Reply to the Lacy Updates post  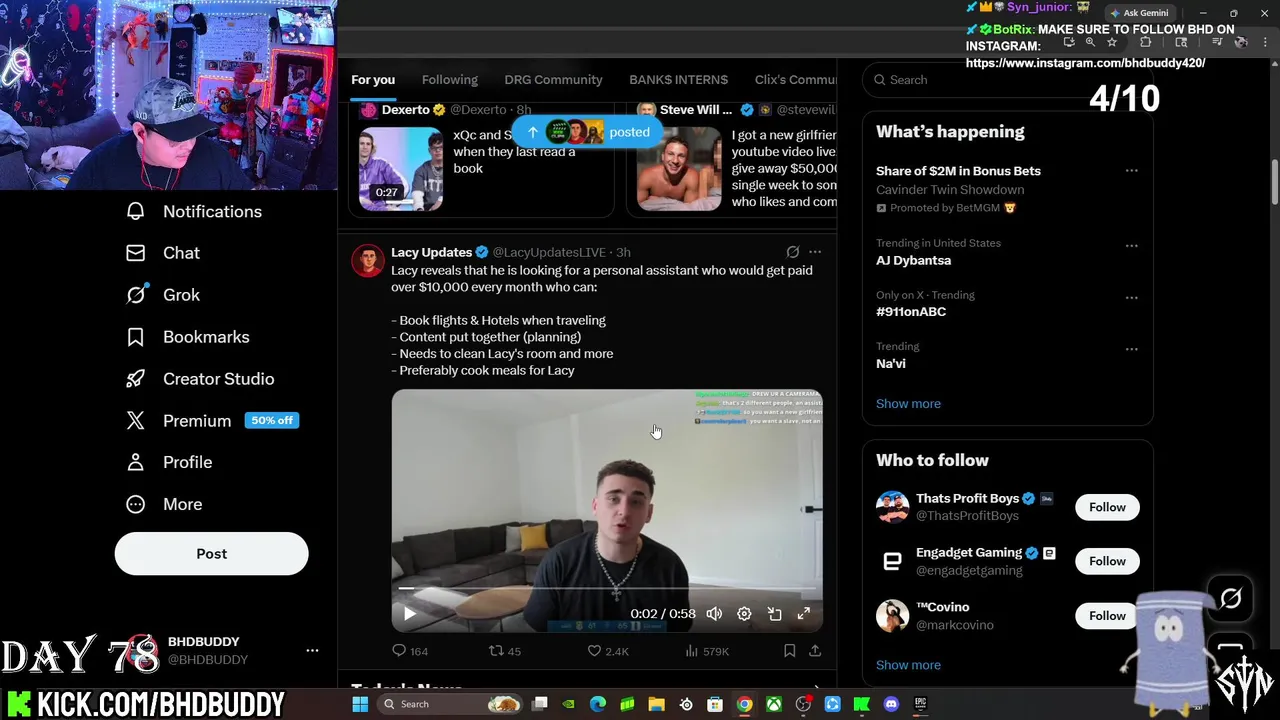(410, 651)
